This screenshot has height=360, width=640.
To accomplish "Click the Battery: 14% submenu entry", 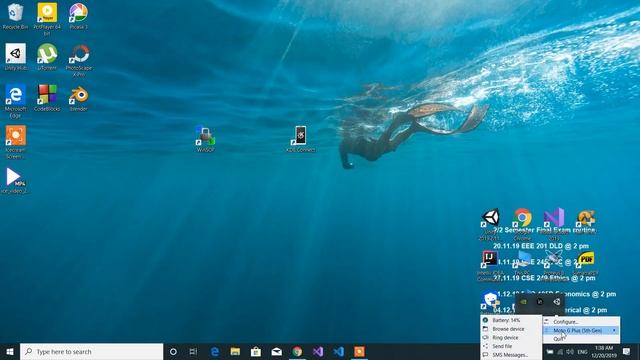I will 511,320.
